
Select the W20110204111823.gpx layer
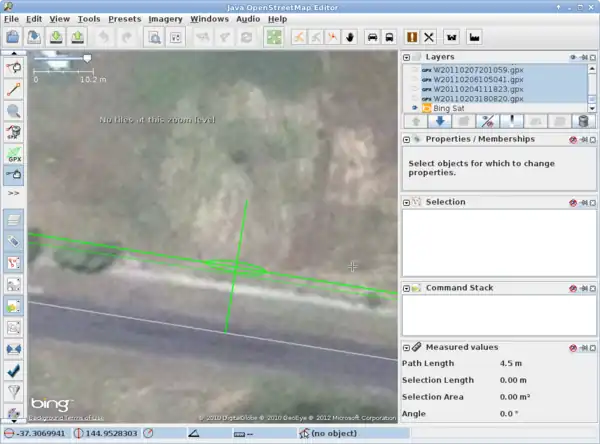coord(475,89)
